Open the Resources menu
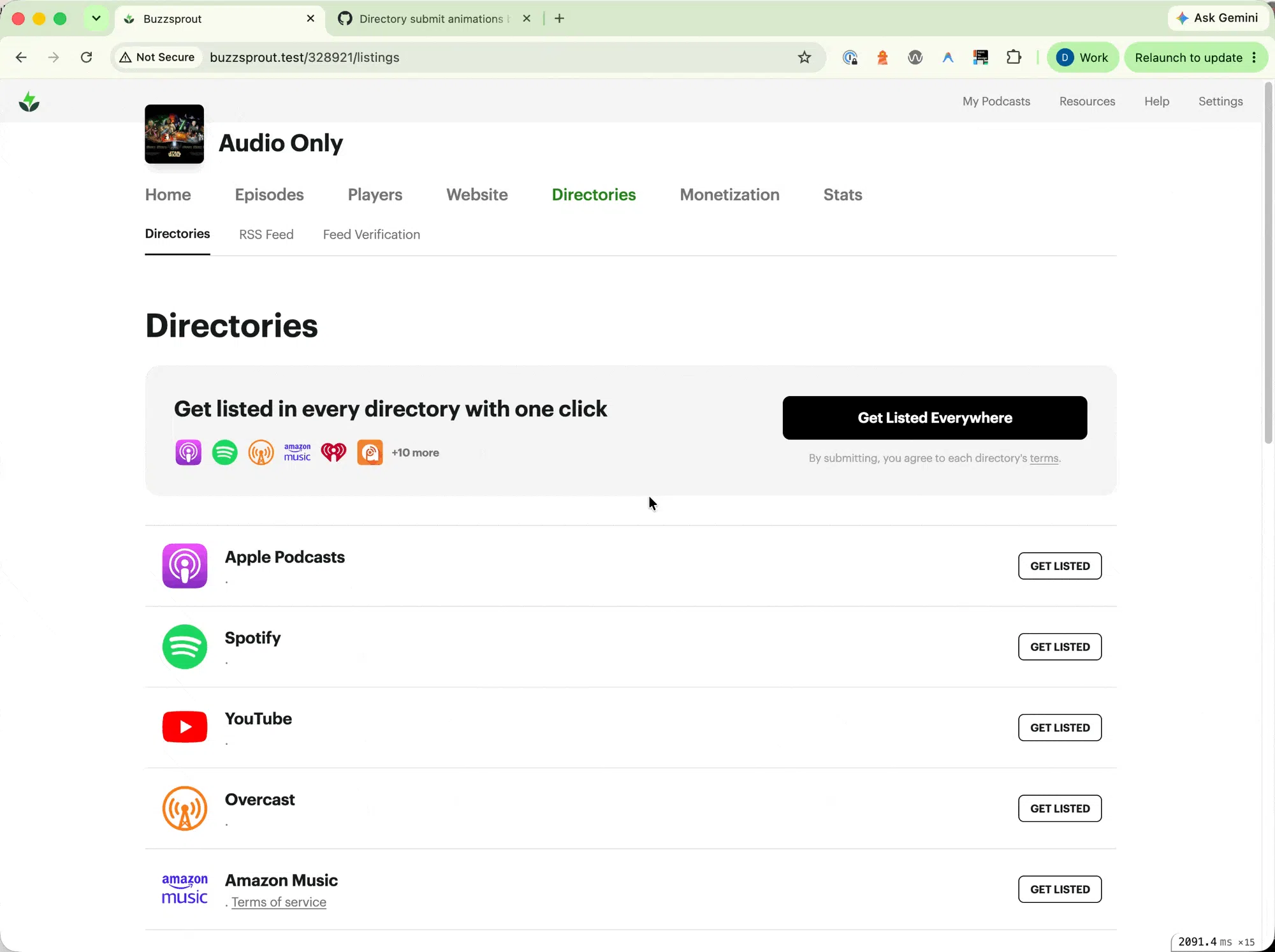Viewport: 1275px width, 952px height. (1087, 101)
